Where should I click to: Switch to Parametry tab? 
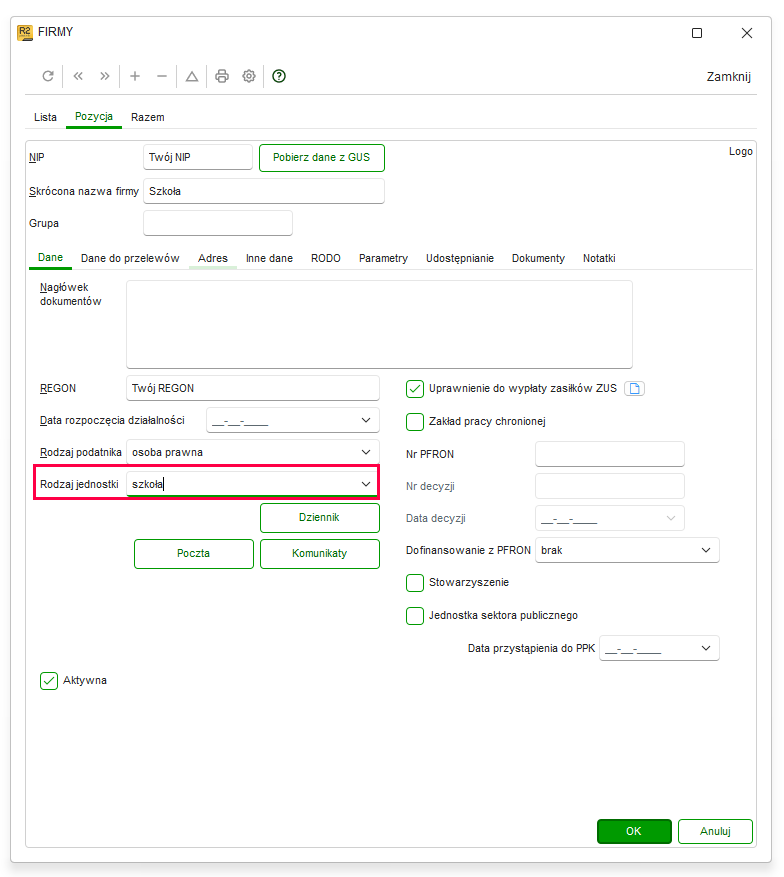tap(384, 258)
